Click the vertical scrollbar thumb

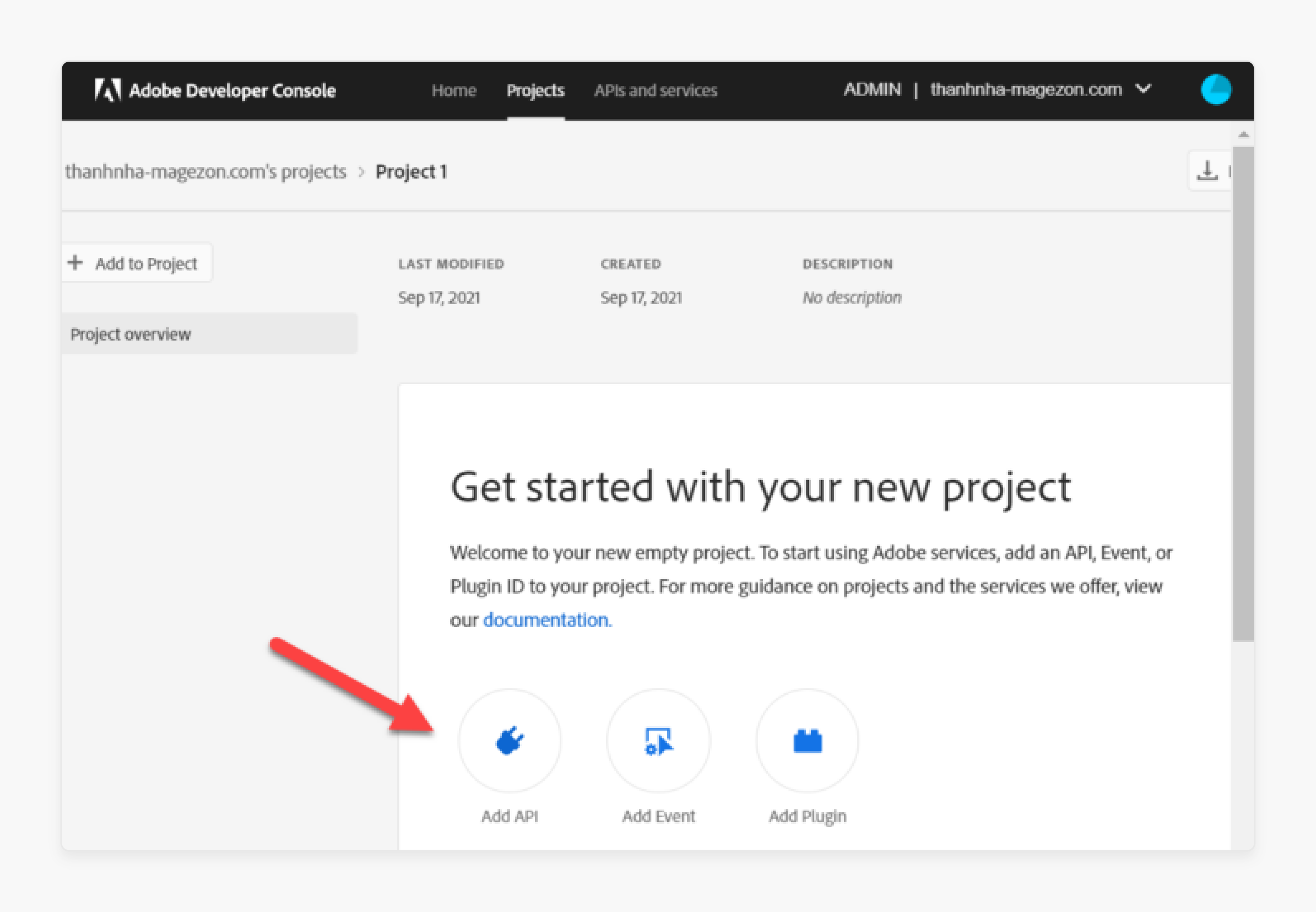point(1243,393)
